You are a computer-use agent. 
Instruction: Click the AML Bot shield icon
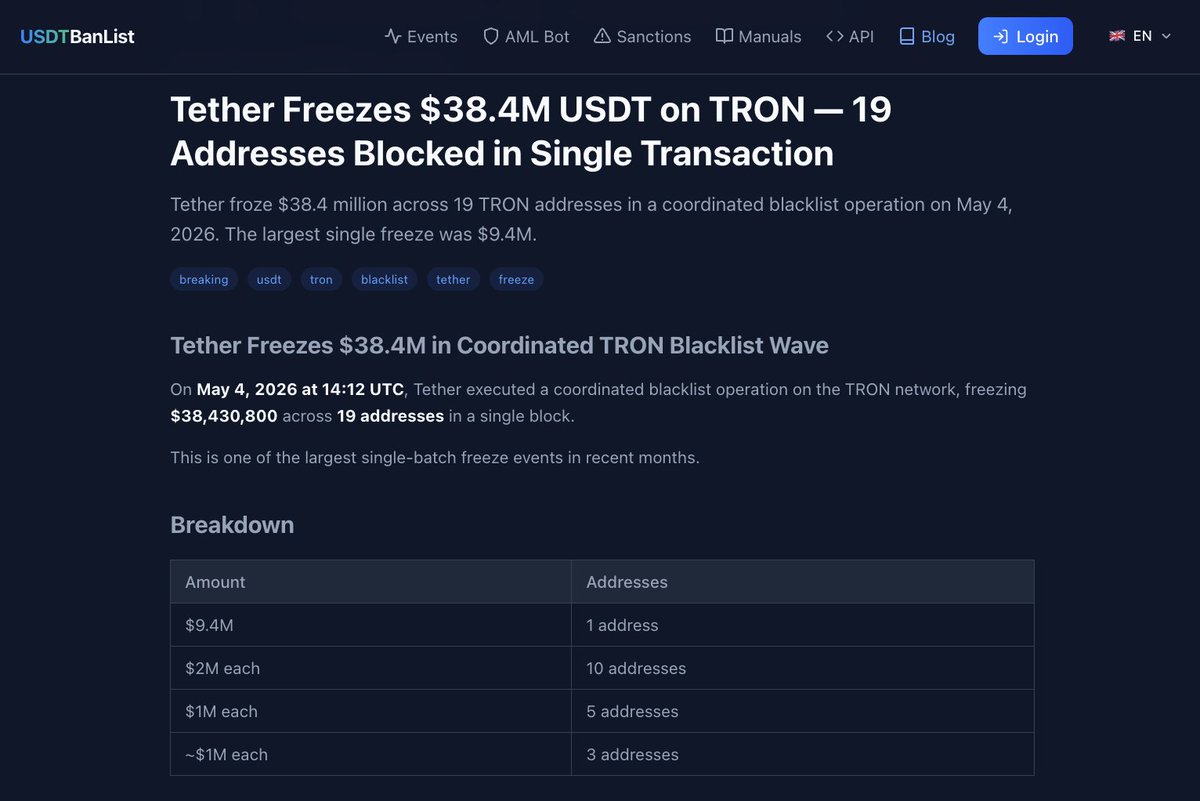point(491,36)
